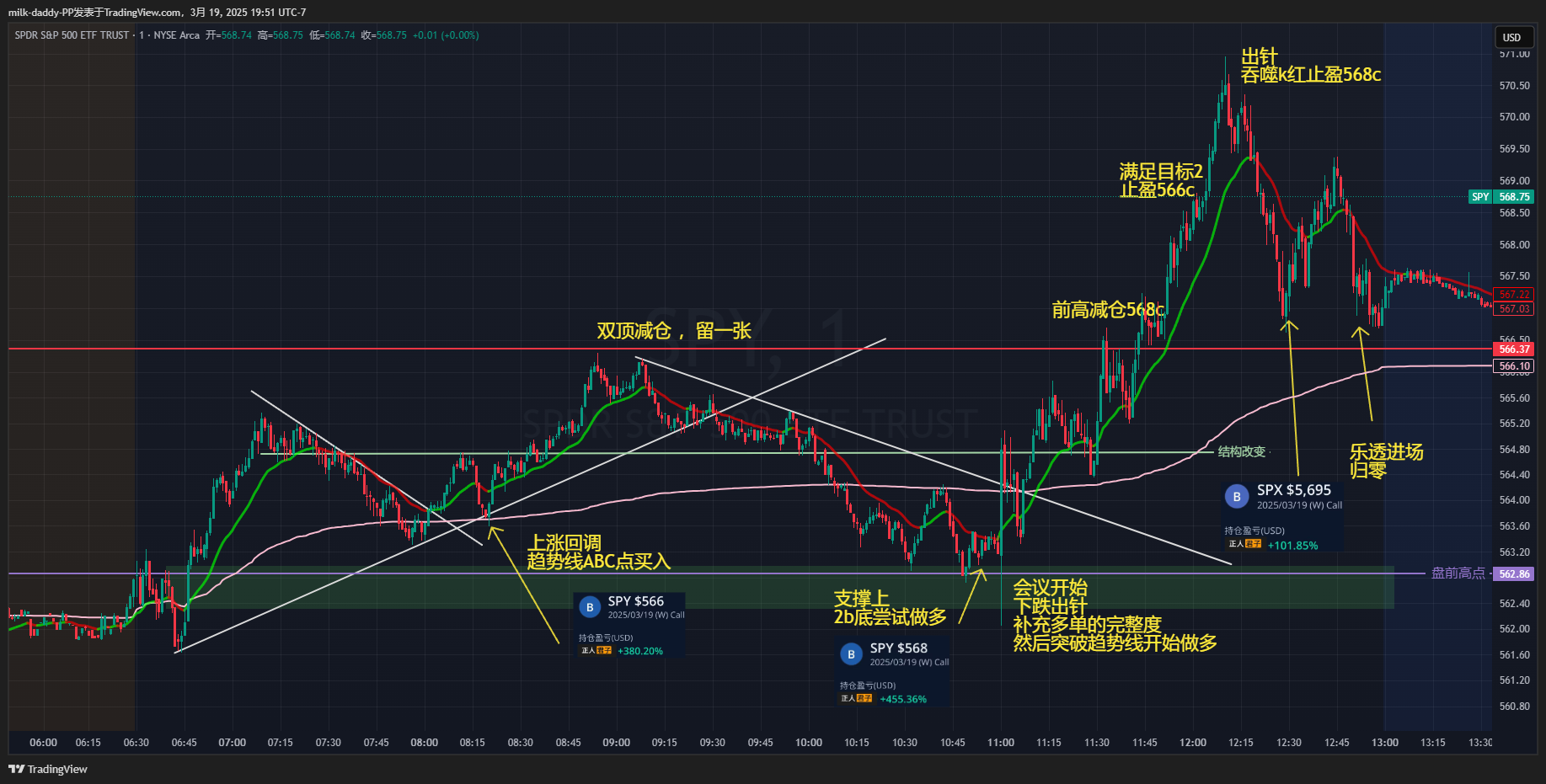Click the +455.36% profit value
Viewport: 1546px width, 784px height.
point(903,699)
